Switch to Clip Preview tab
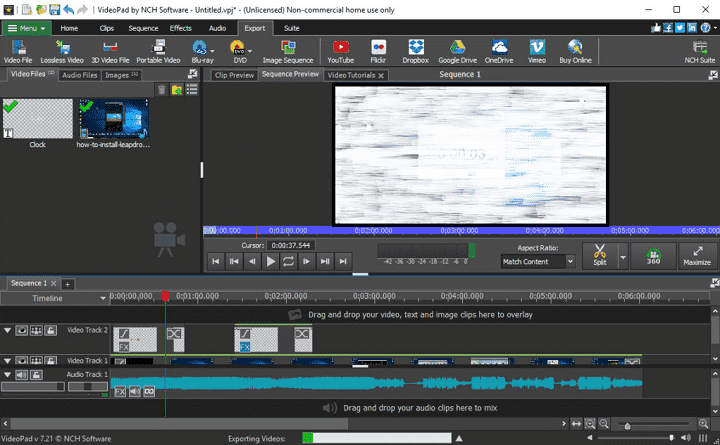This screenshot has height=445, width=720. [x=234, y=75]
